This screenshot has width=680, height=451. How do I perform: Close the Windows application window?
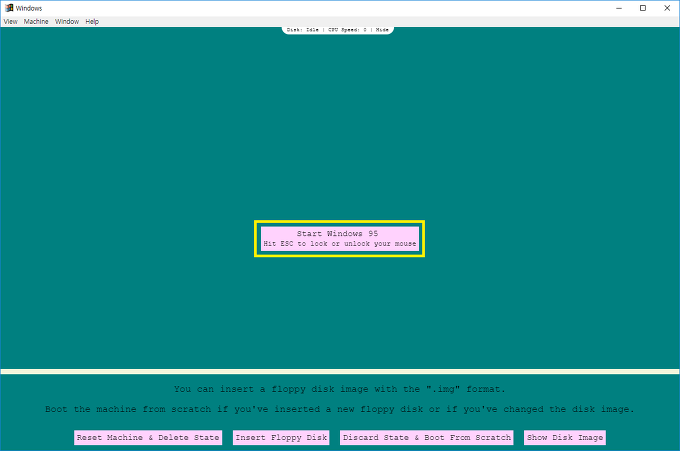click(x=667, y=8)
